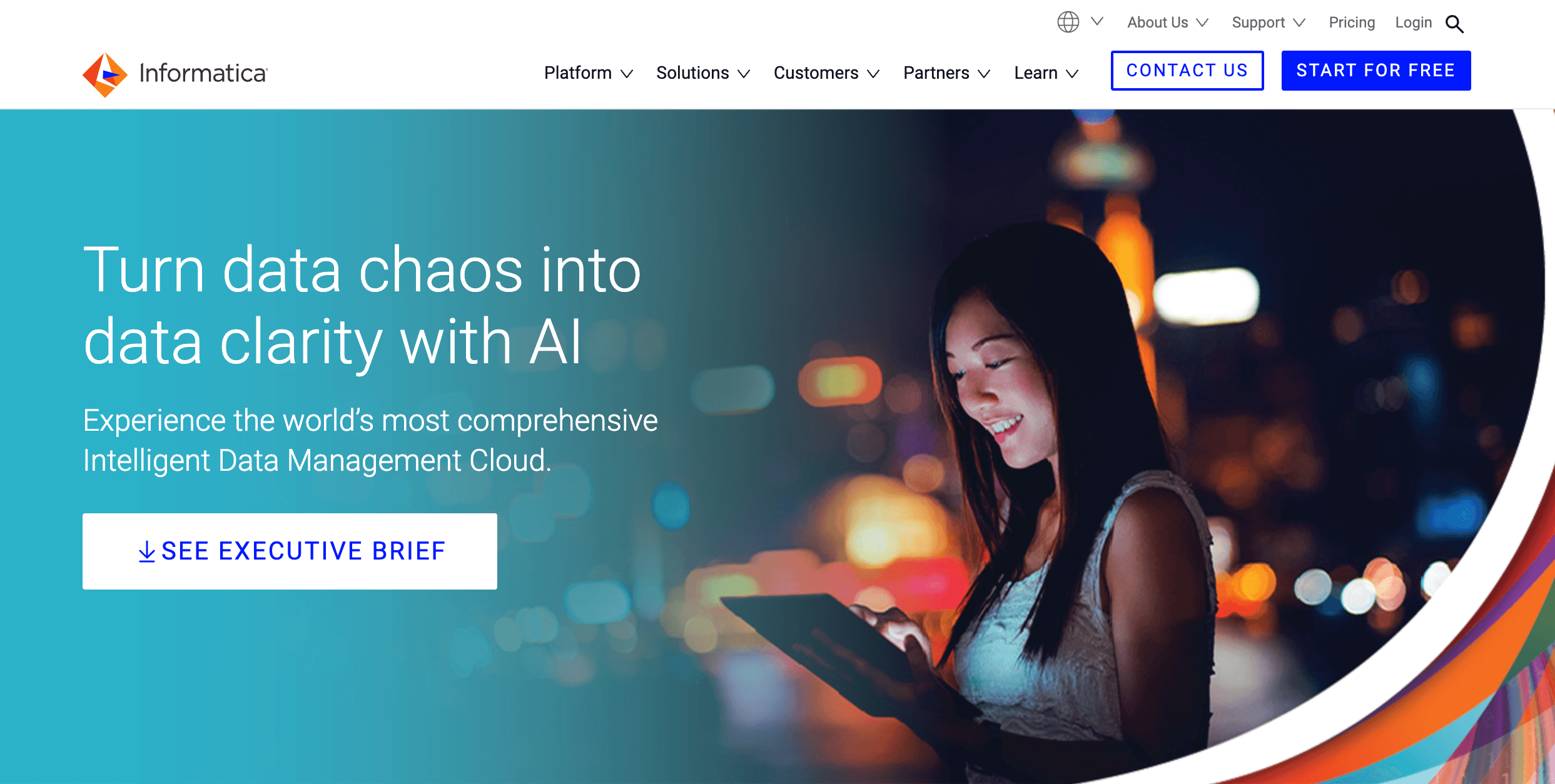
Task: Click the CONTACT US button
Action: [1186, 70]
